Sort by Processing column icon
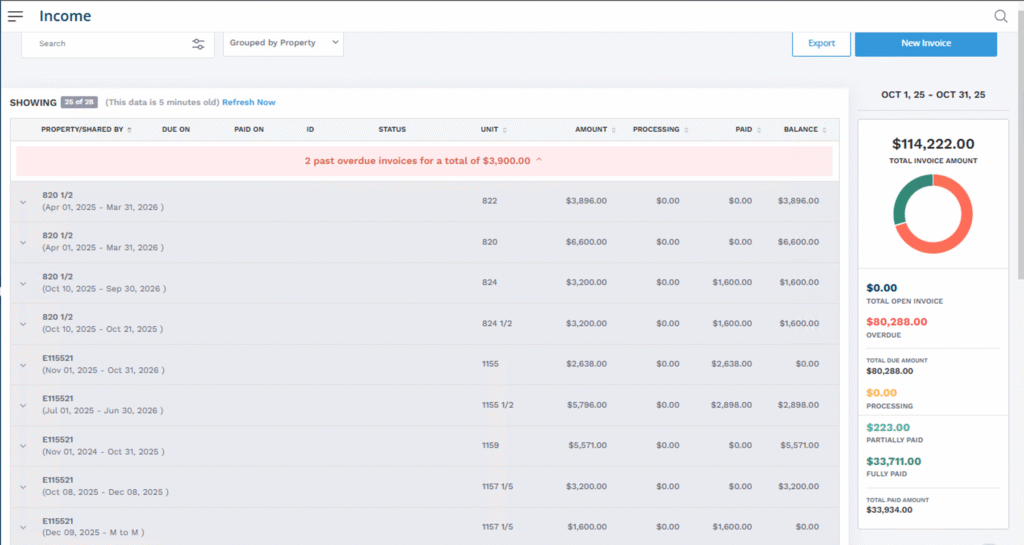The width and height of the screenshot is (1024, 545). [686, 130]
